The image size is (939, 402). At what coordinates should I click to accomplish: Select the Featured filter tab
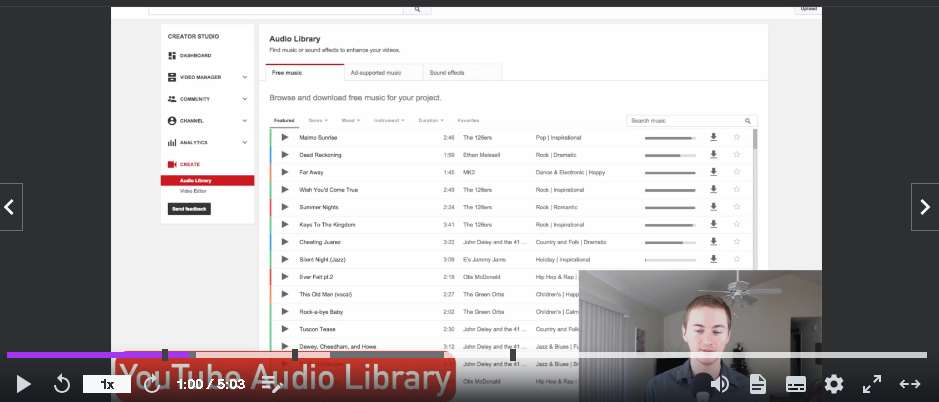tap(284, 120)
